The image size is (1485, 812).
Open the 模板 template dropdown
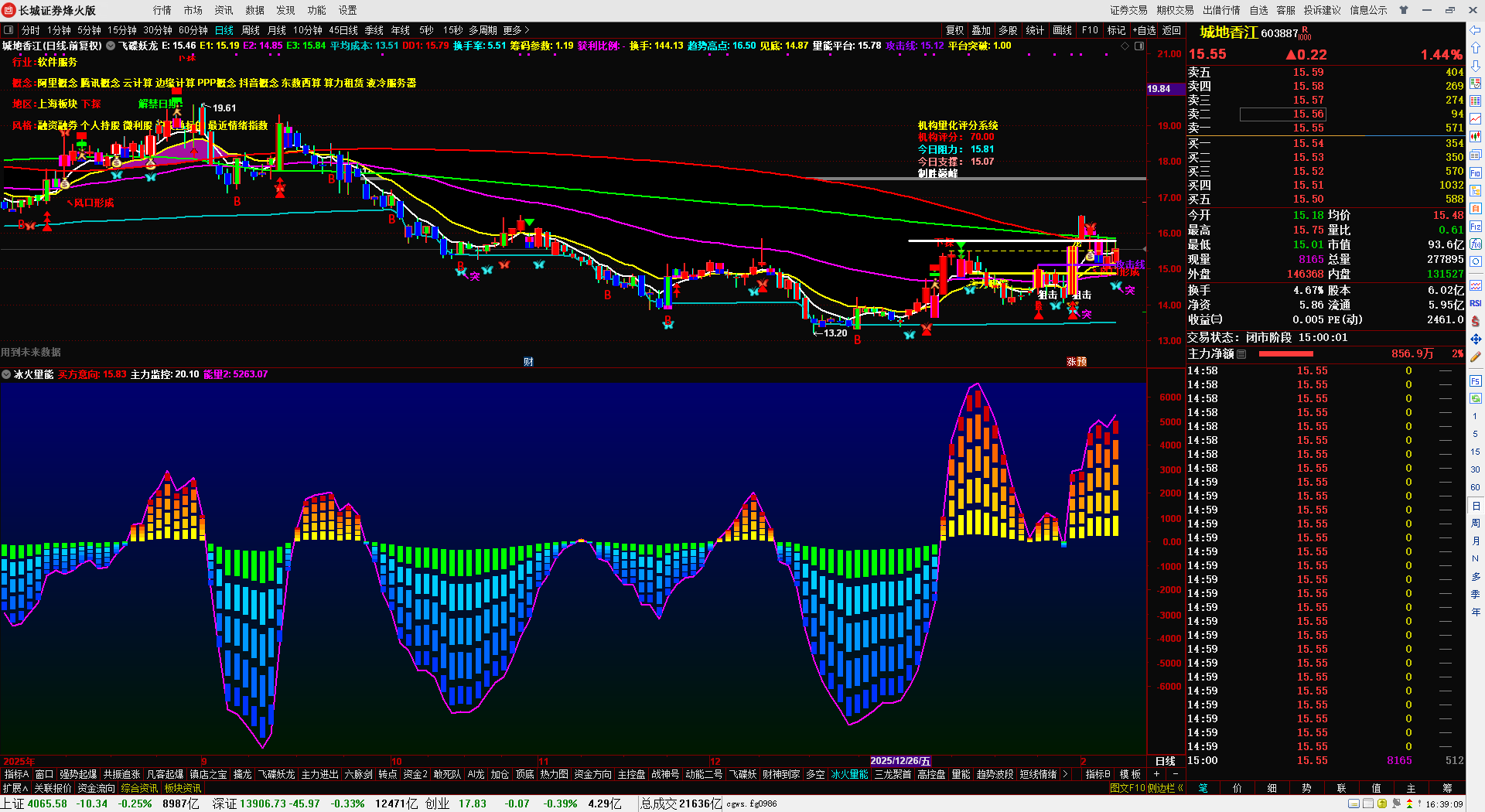click(1131, 774)
